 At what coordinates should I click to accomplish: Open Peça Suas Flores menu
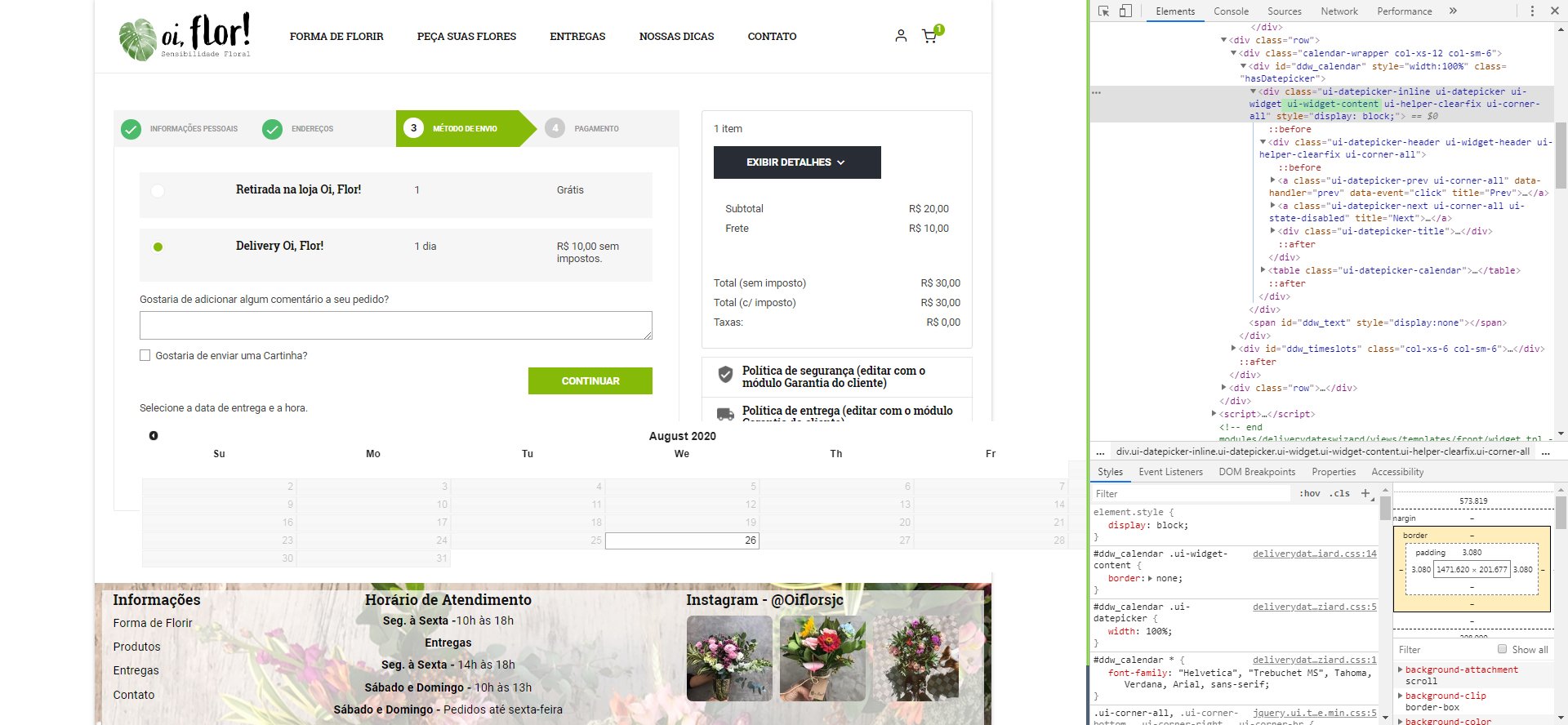(x=466, y=37)
